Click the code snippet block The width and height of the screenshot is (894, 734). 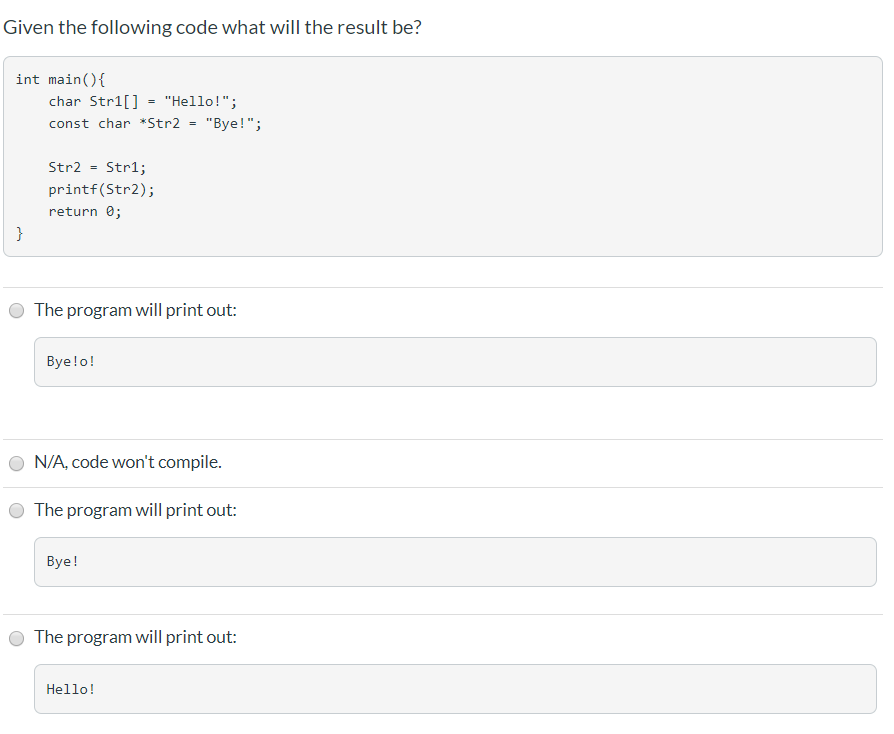[445, 155]
